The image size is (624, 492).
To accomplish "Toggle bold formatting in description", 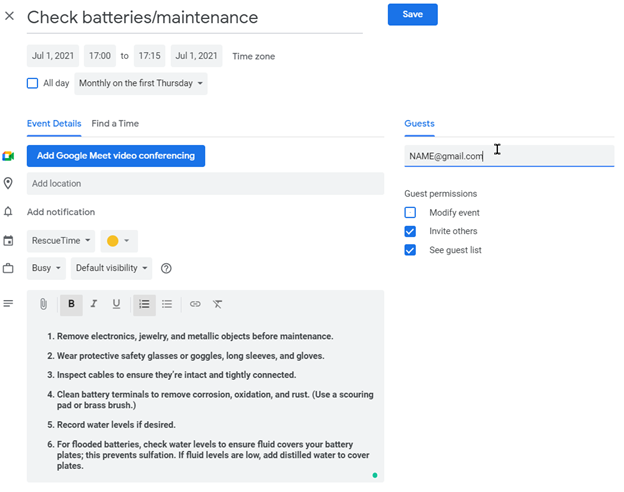I will (71, 304).
